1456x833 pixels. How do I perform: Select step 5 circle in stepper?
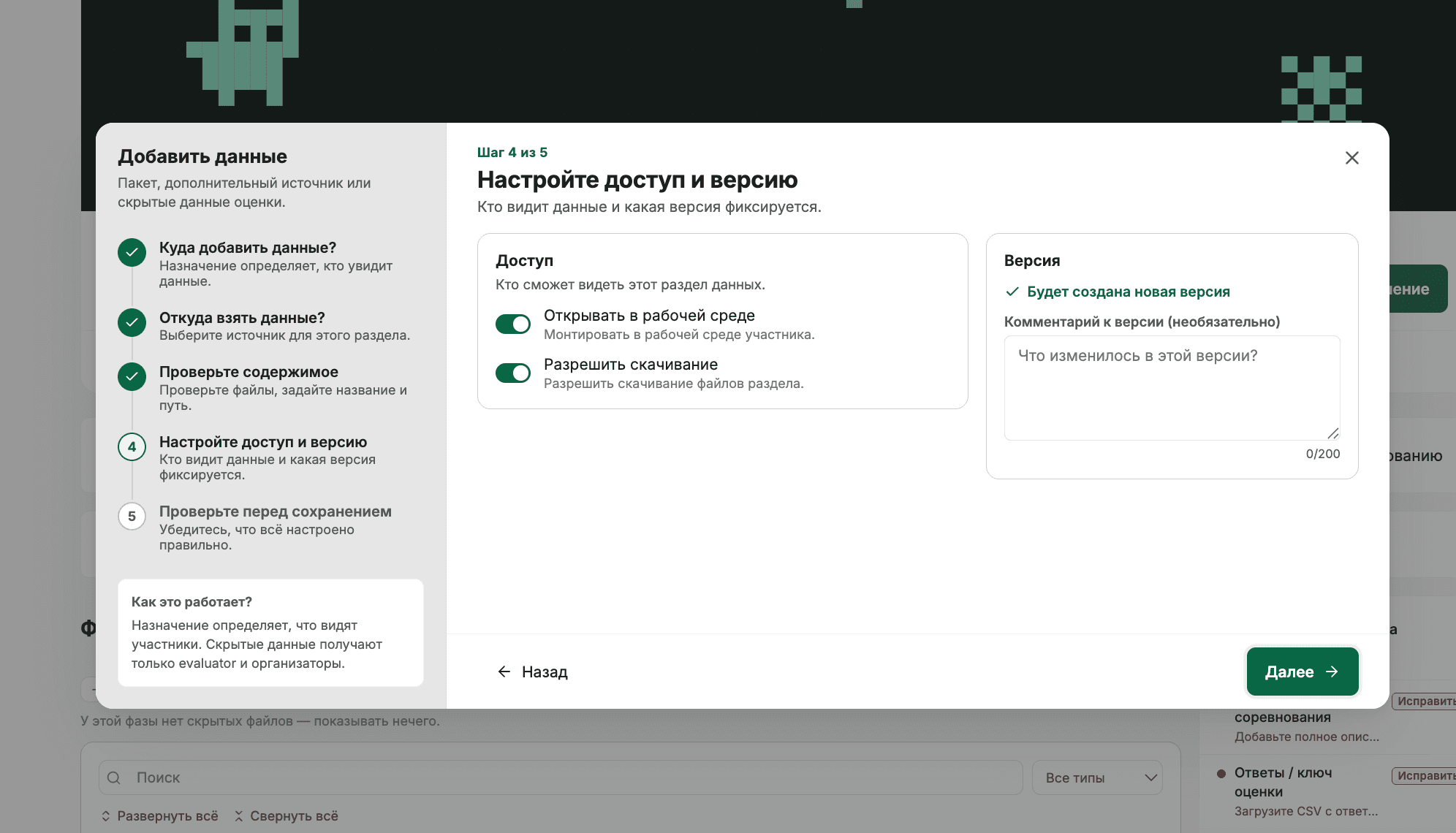click(x=132, y=517)
